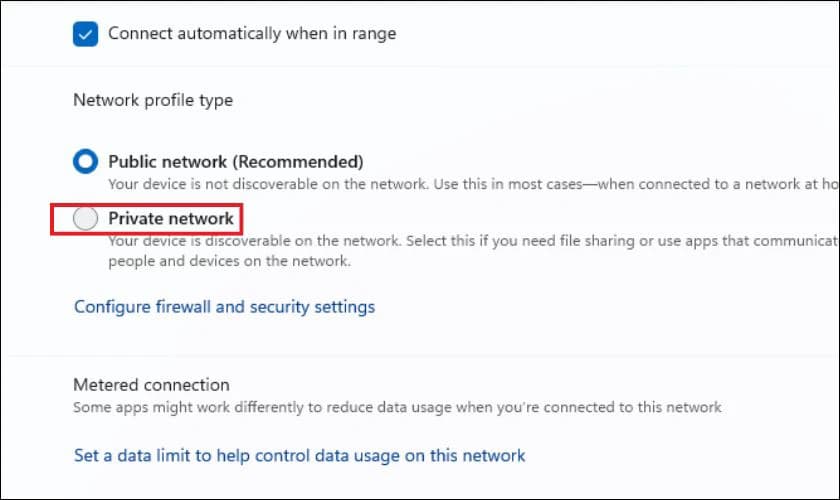Click the word "Recommended" in Public network
Screen dimensions: 840x500
coord(305,161)
